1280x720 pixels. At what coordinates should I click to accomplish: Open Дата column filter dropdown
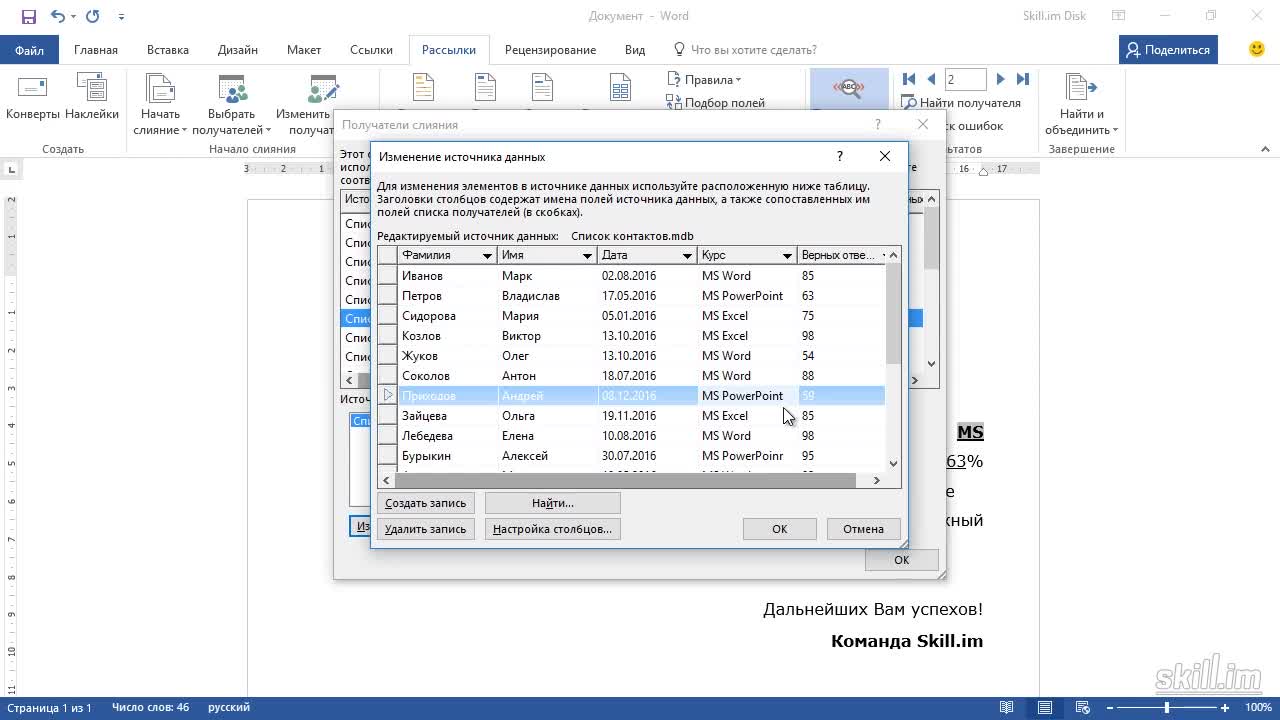(x=687, y=255)
